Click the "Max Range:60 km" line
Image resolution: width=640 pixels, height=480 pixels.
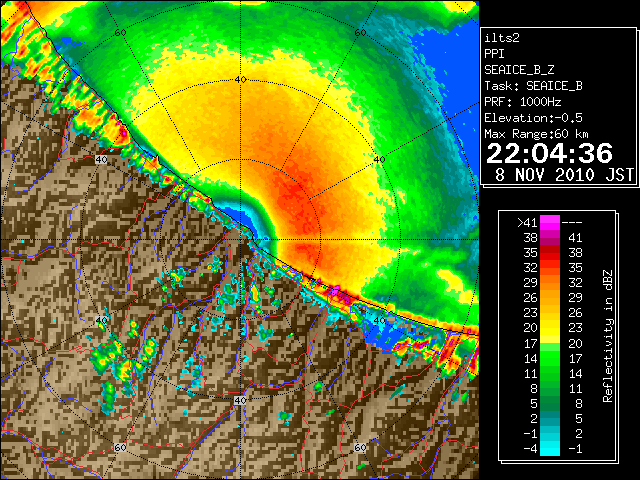(536, 134)
